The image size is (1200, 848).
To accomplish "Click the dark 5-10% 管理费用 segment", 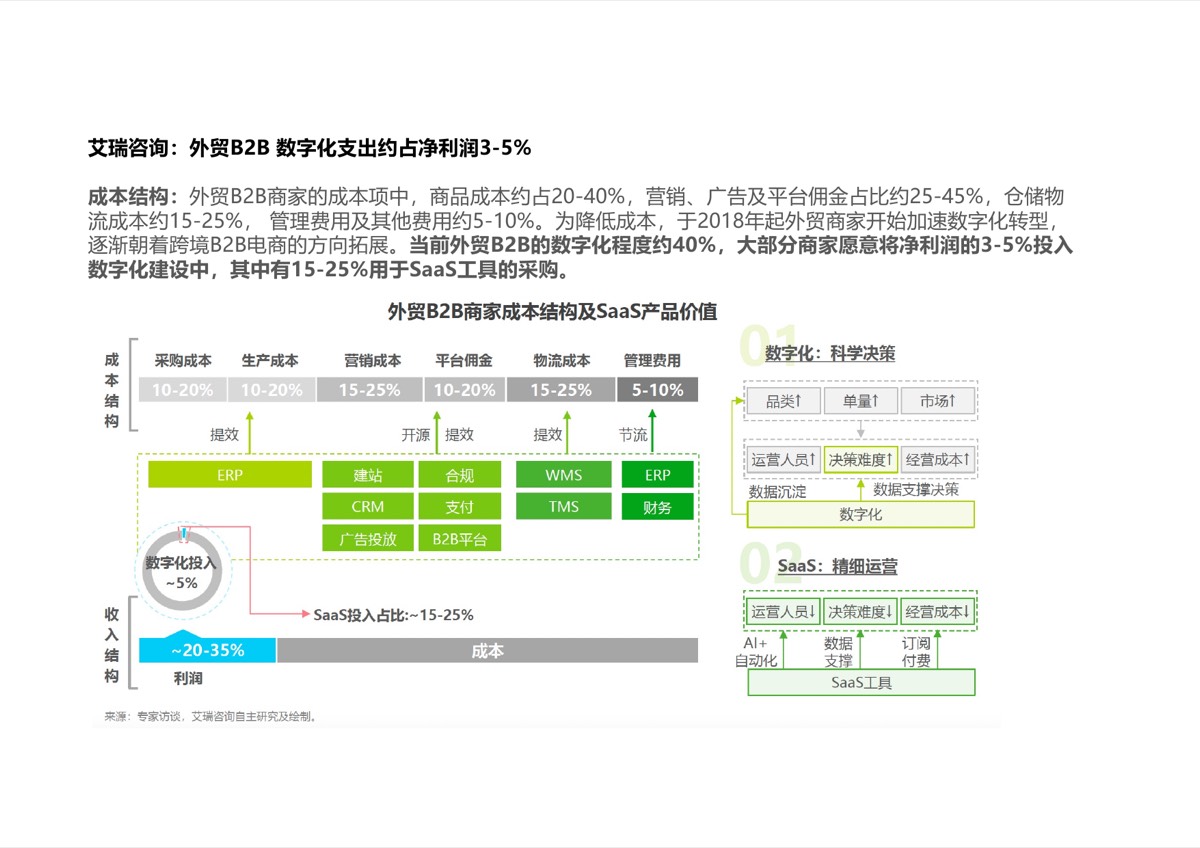I will click(657, 390).
